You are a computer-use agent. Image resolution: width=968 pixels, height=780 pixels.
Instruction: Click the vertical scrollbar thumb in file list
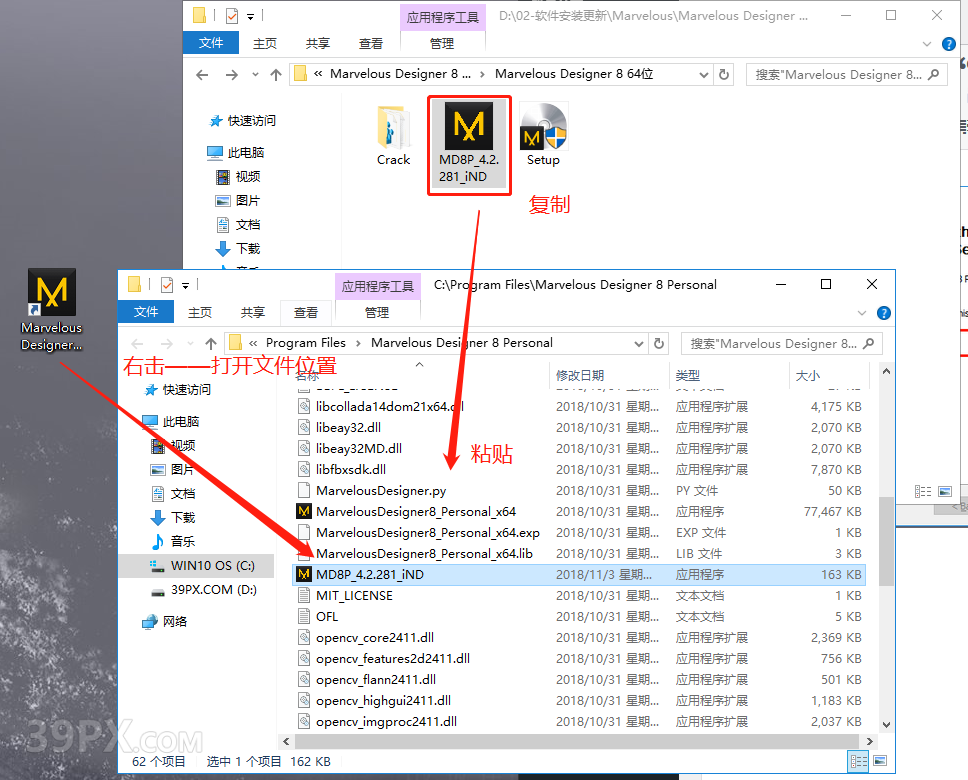[x=886, y=540]
